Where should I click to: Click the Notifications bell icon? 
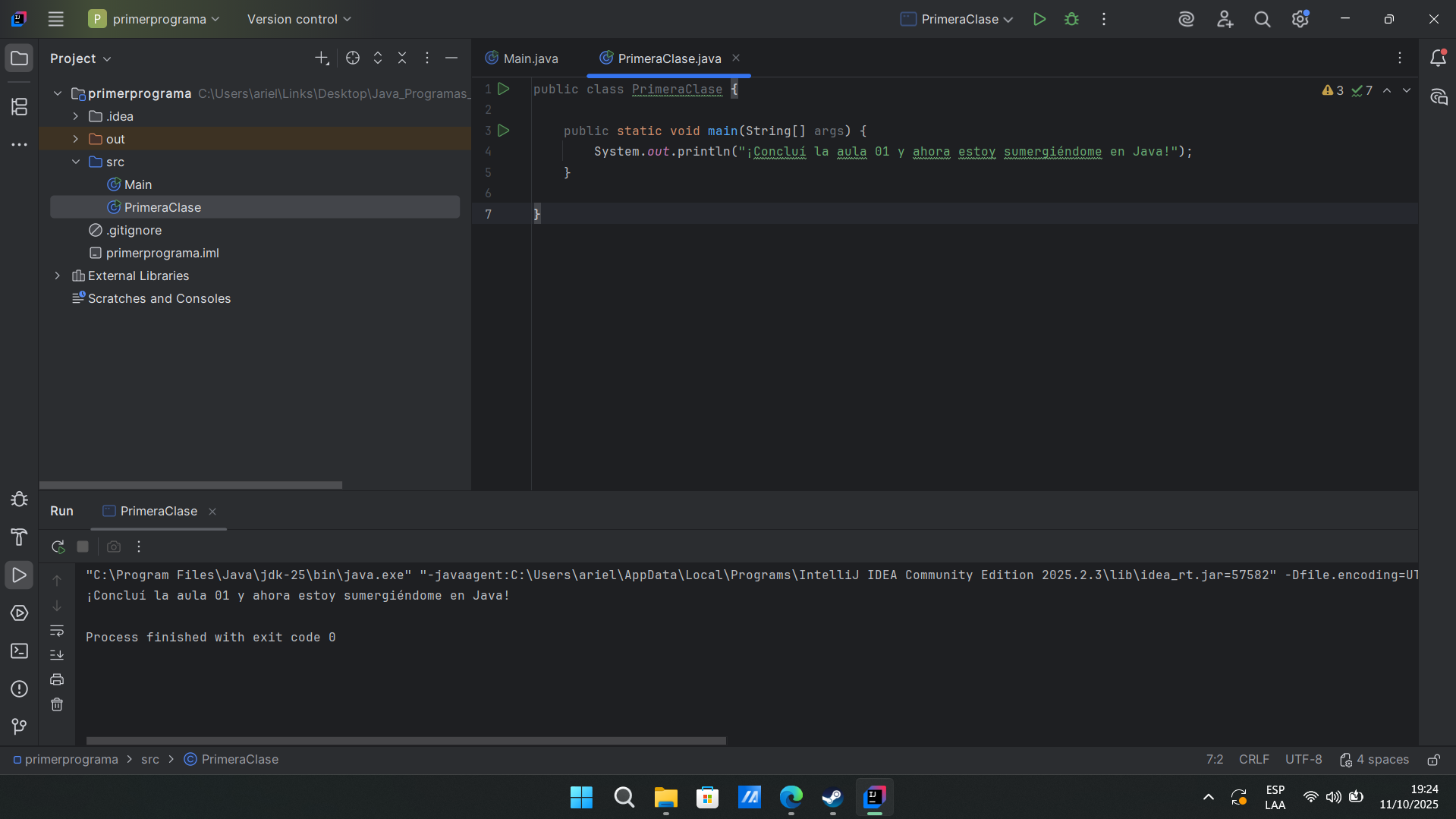tap(1438, 58)
